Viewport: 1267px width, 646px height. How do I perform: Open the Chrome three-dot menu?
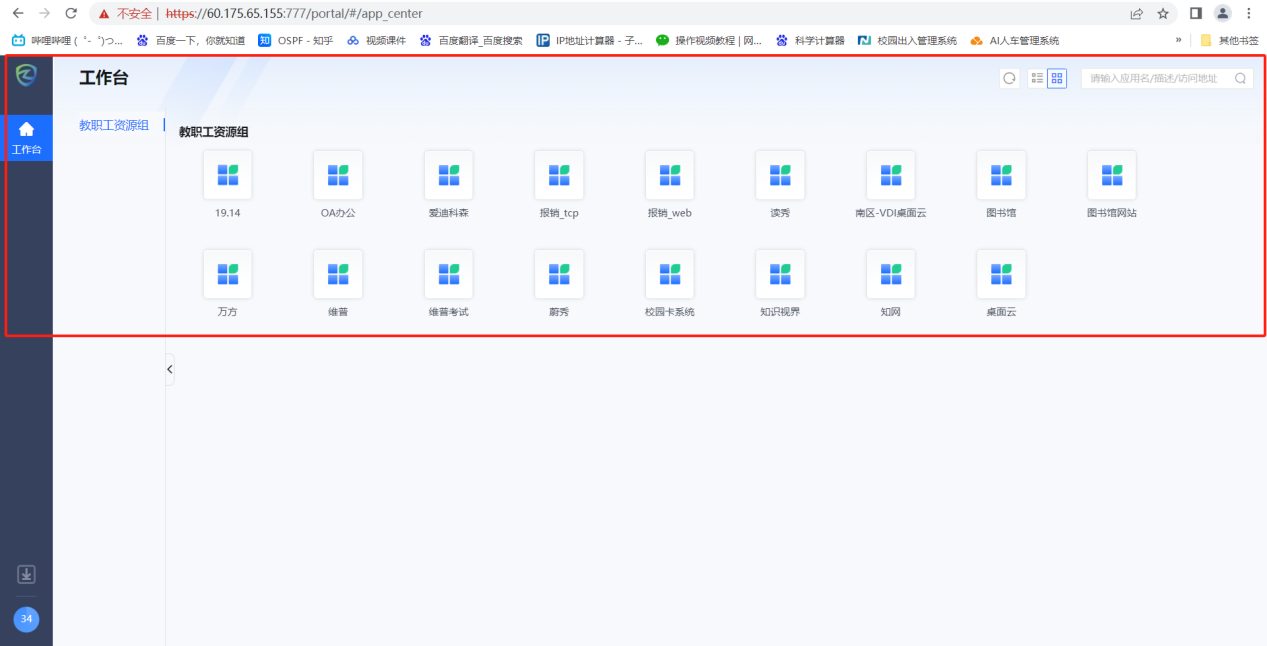pyautogui.click(x=1249, y=13)
